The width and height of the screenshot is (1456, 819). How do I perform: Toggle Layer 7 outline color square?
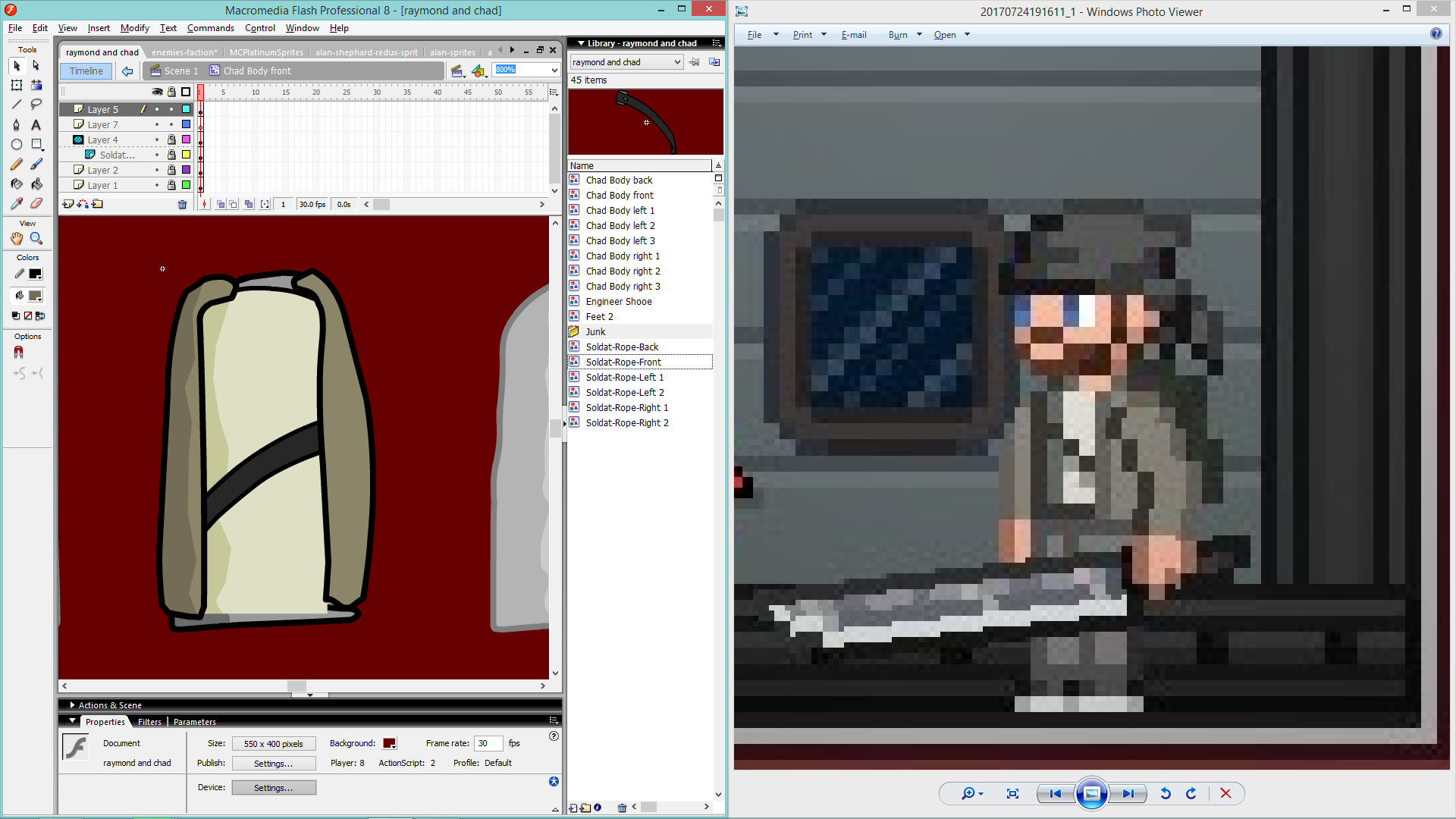(x=186, y=125)
